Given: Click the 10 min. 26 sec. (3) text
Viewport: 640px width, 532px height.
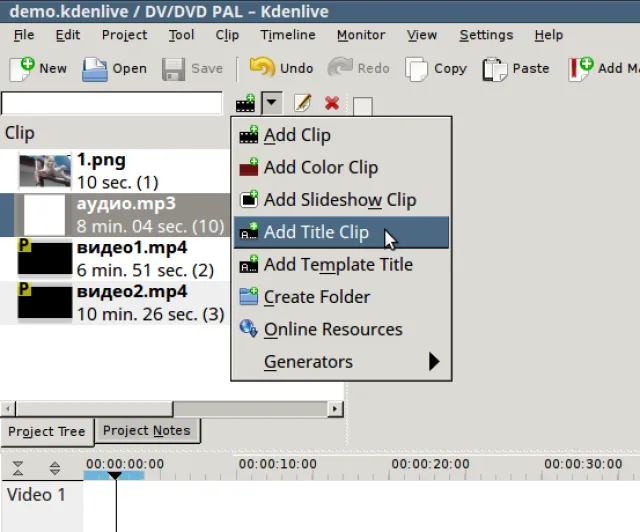Looking at the screenshot, I should 151,314.
